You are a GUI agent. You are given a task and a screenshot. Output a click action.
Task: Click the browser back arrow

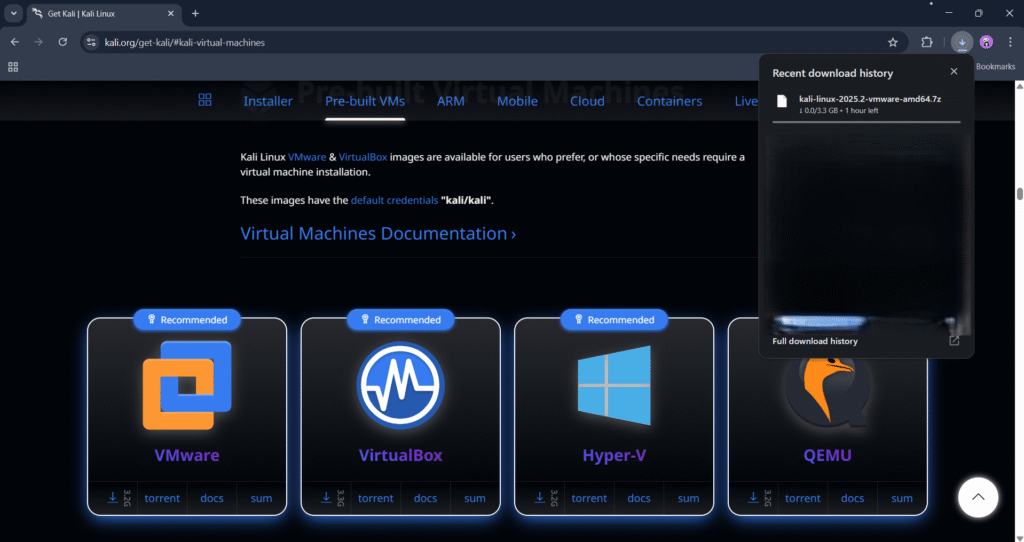(x=14, y=42)
